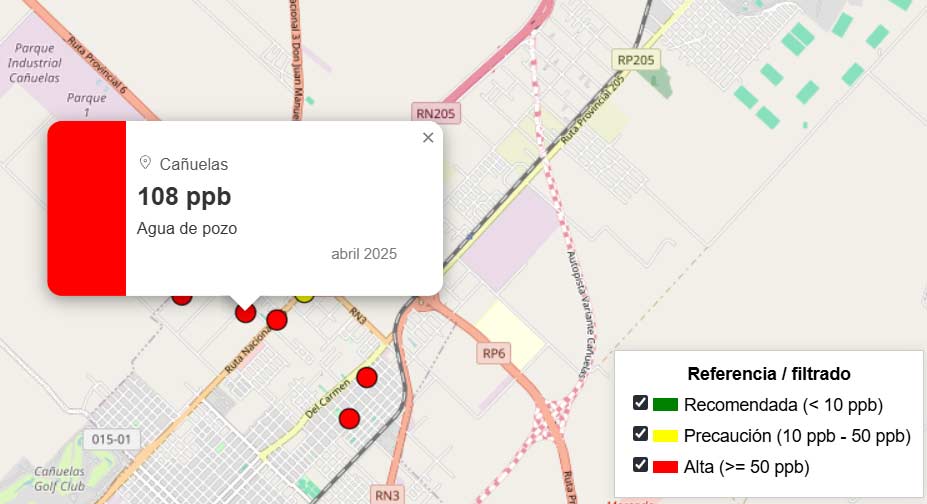Select the red marker just right of the popup tip
The width and height of the screenshot is (927, 504).
[277, 320]
